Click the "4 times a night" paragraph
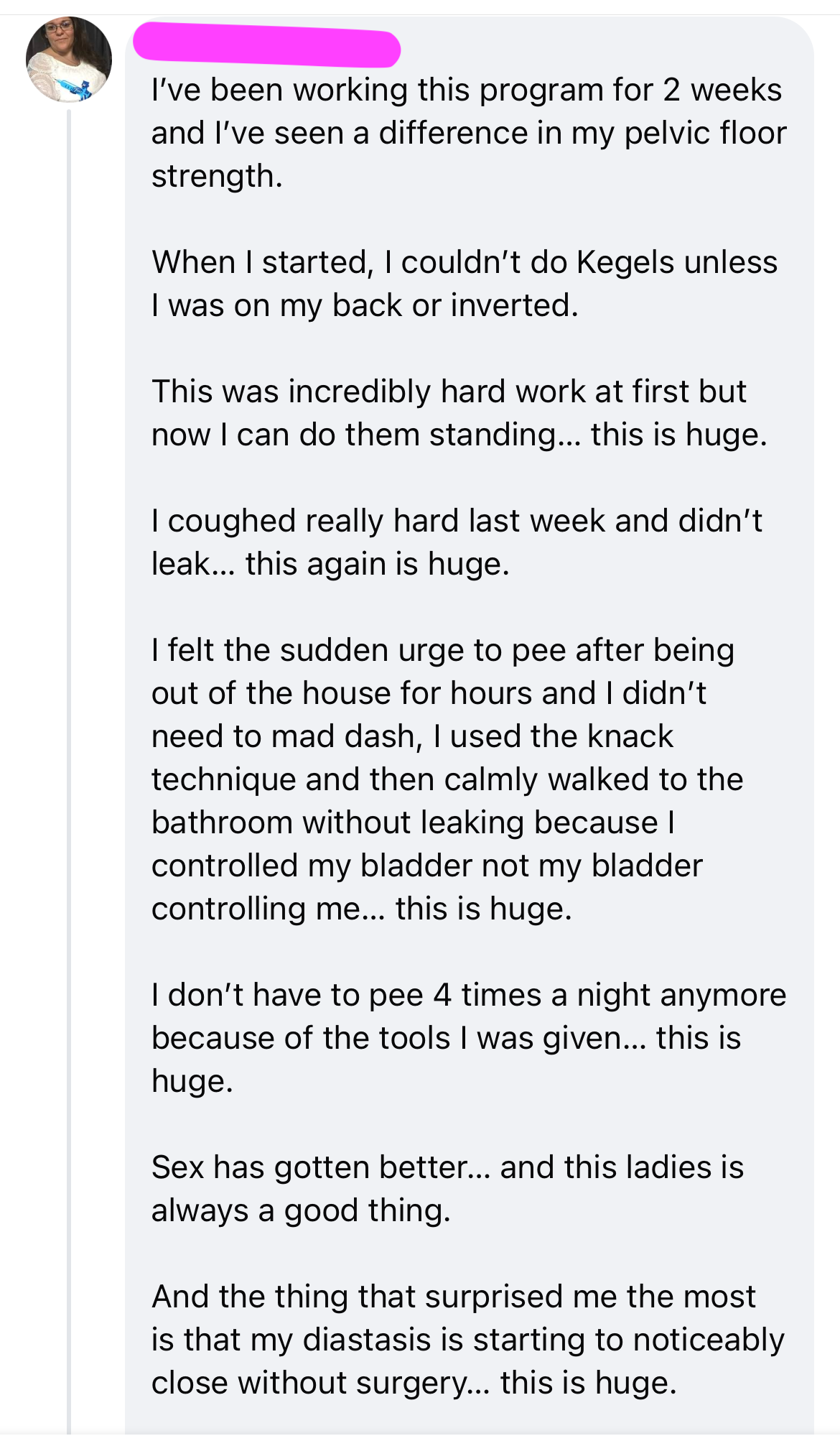The image size is (840, 1441). [468, 1038]
